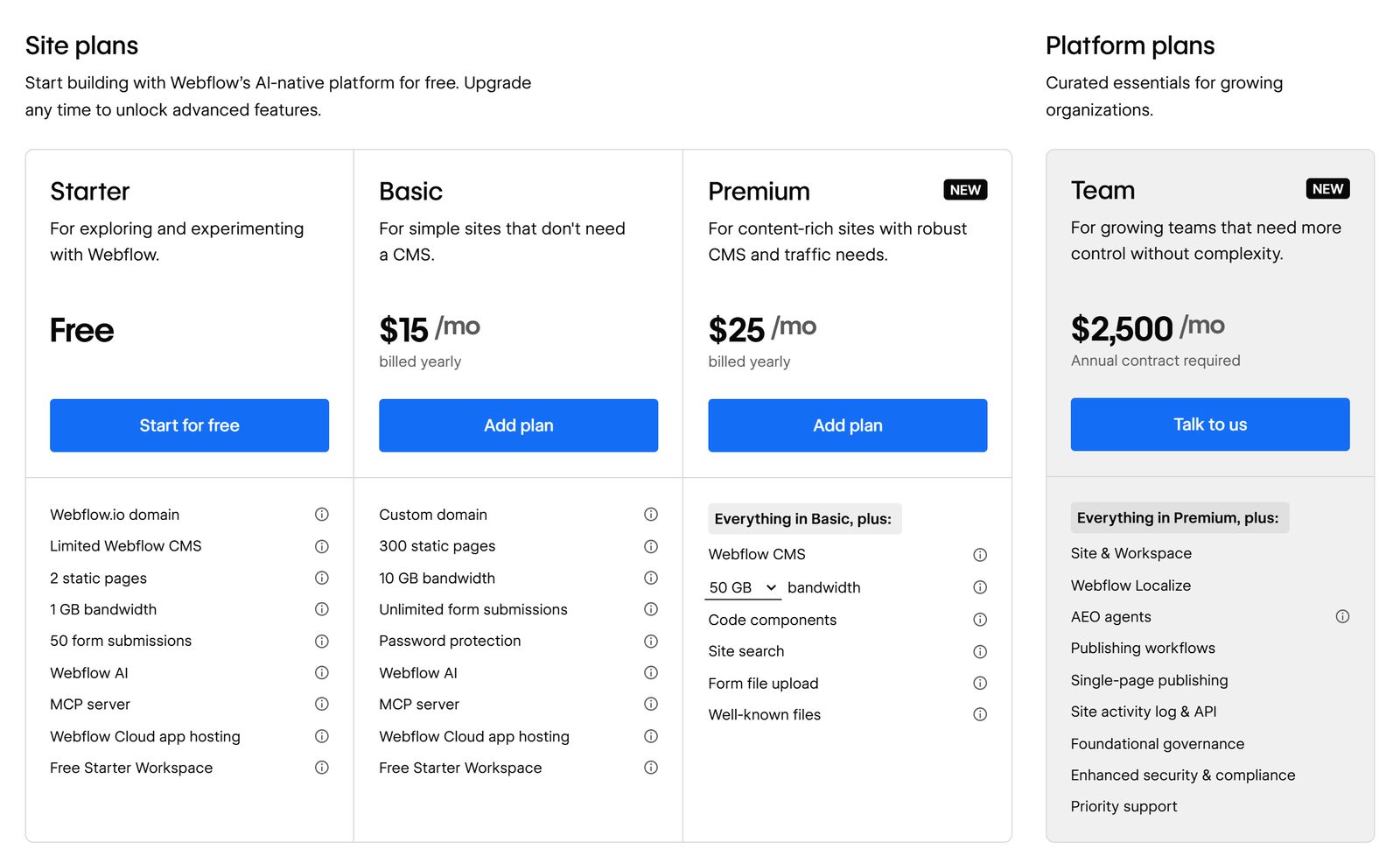Click 'Annual contract required' text

[1155, 361]
